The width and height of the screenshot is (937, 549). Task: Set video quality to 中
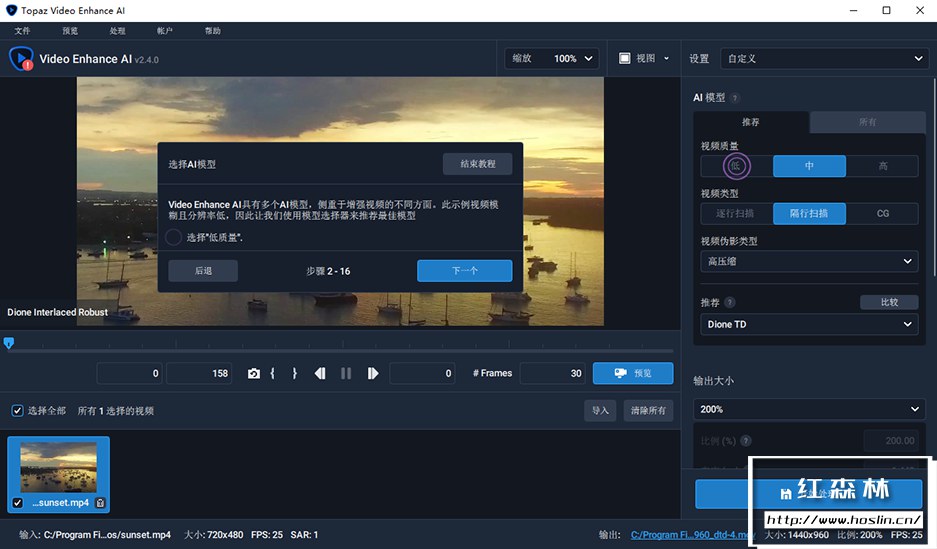pos(809,166)
